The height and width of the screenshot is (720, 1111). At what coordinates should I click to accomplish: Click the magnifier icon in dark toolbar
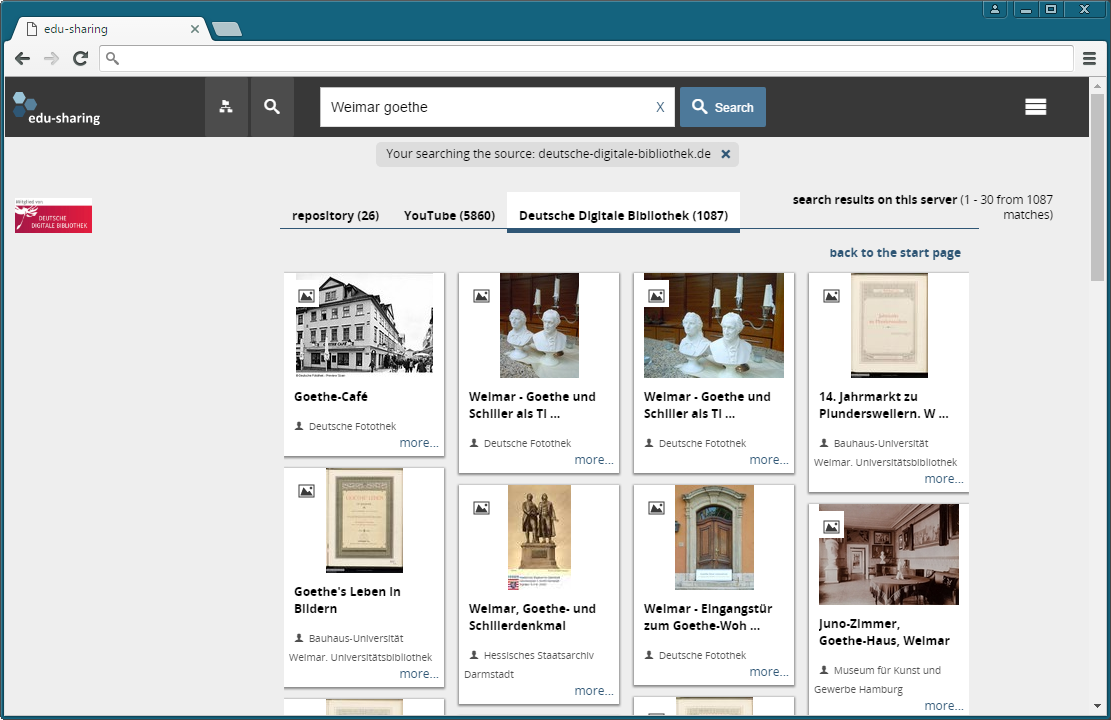coord(272,107)
